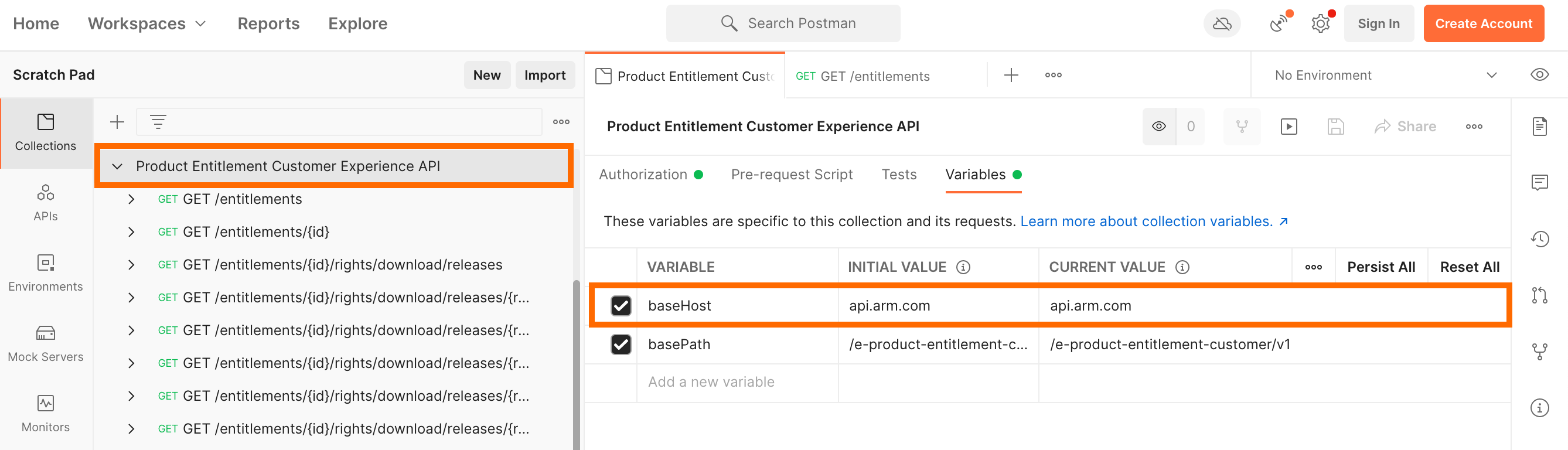
Task: Click the offline cloud sync icon
Action: (x=1222, y=24)
